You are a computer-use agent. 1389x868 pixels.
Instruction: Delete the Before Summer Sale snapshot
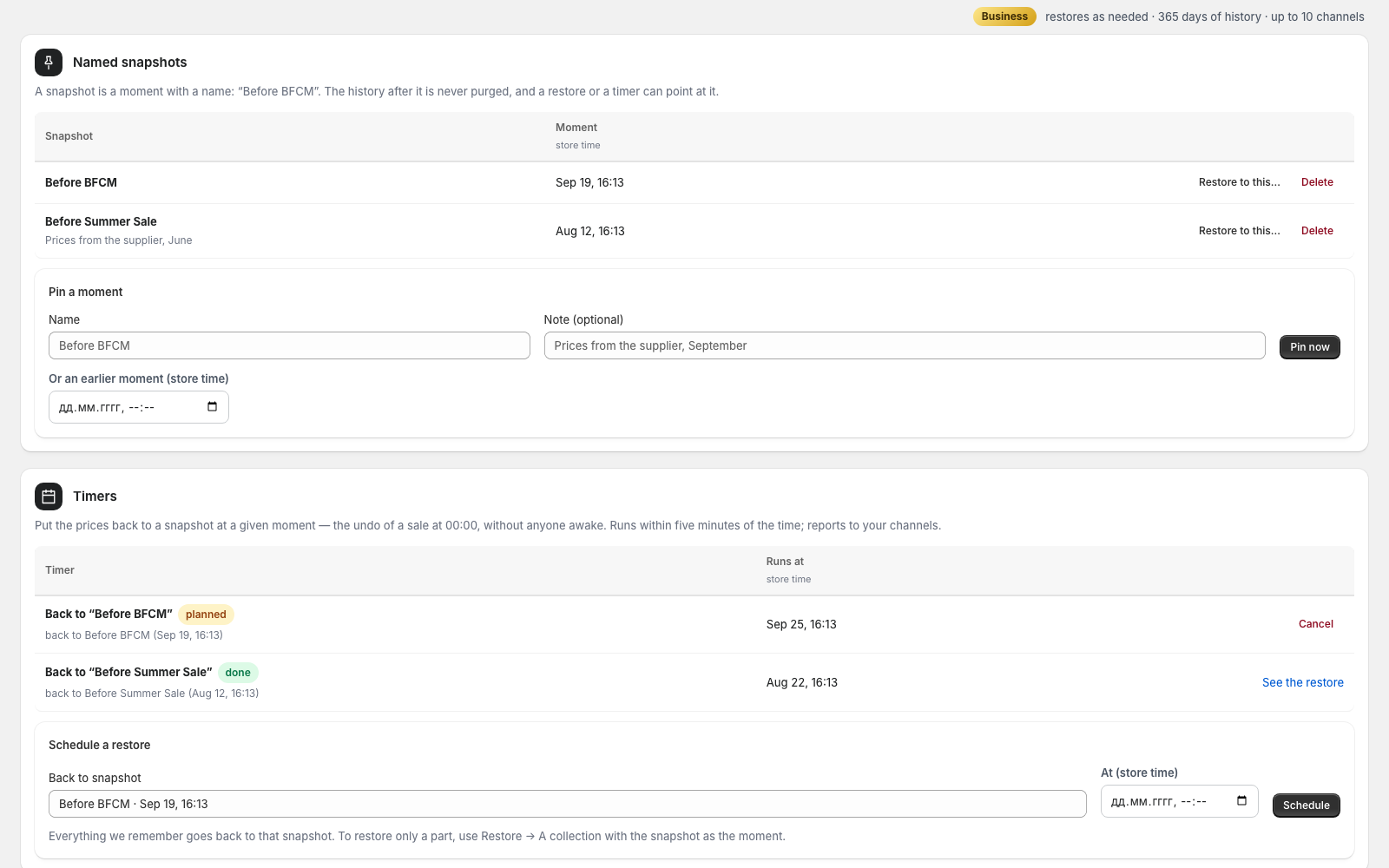pos(1317,231)
